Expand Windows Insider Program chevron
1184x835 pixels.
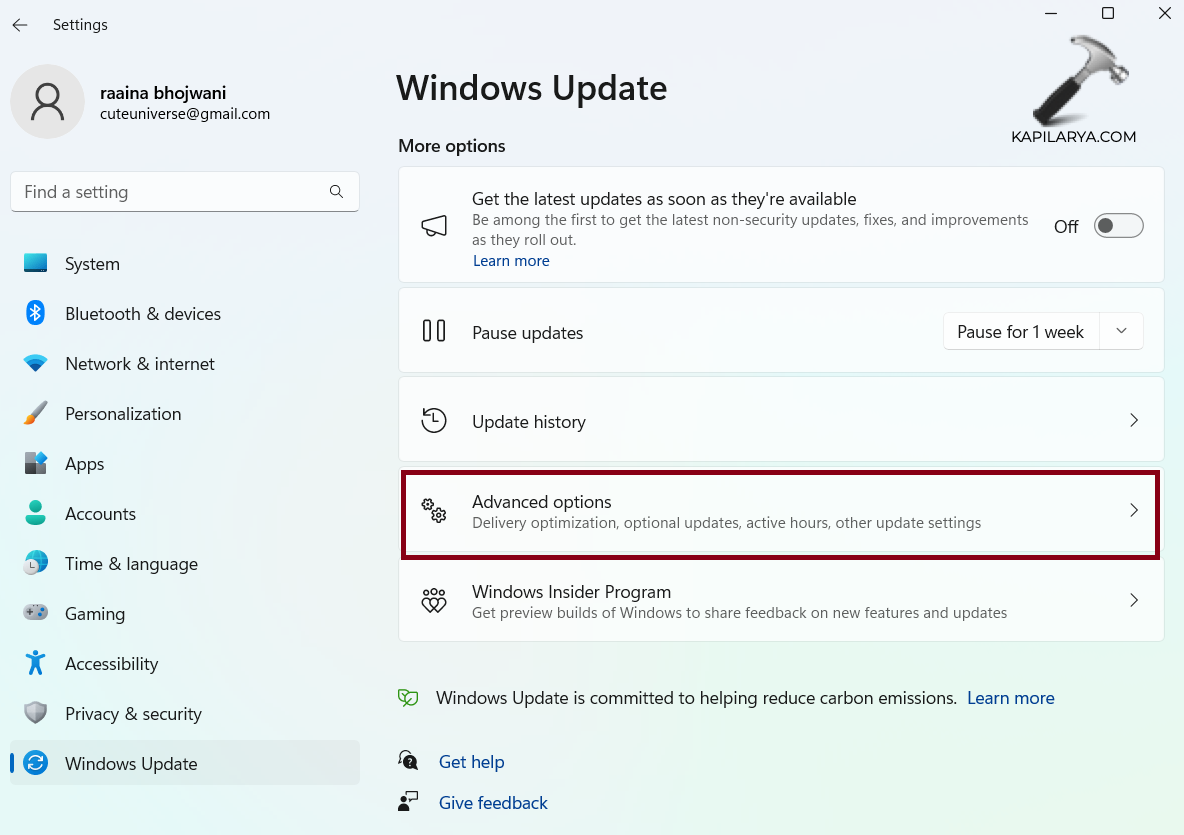pos(1133,601)
